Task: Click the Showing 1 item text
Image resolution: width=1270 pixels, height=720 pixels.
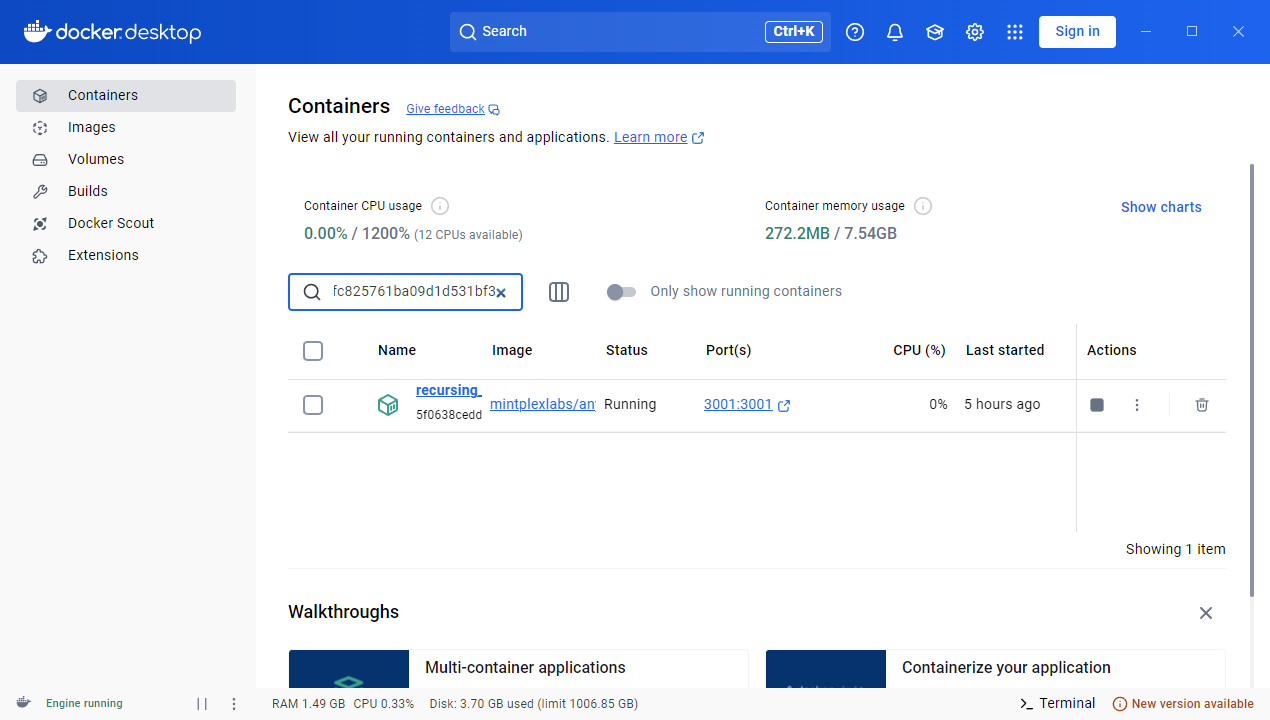Action: point(1175,549)
